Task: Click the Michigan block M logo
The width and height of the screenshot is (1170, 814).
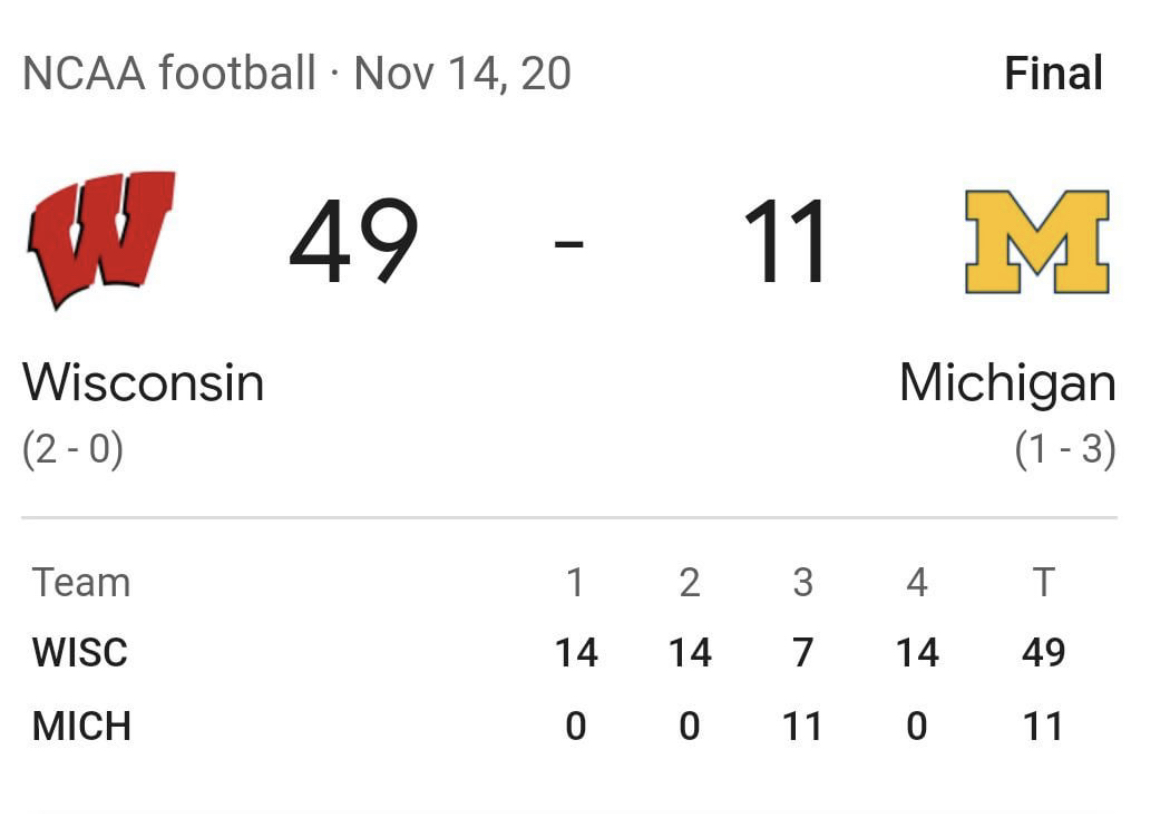Action: (1037, 242)
